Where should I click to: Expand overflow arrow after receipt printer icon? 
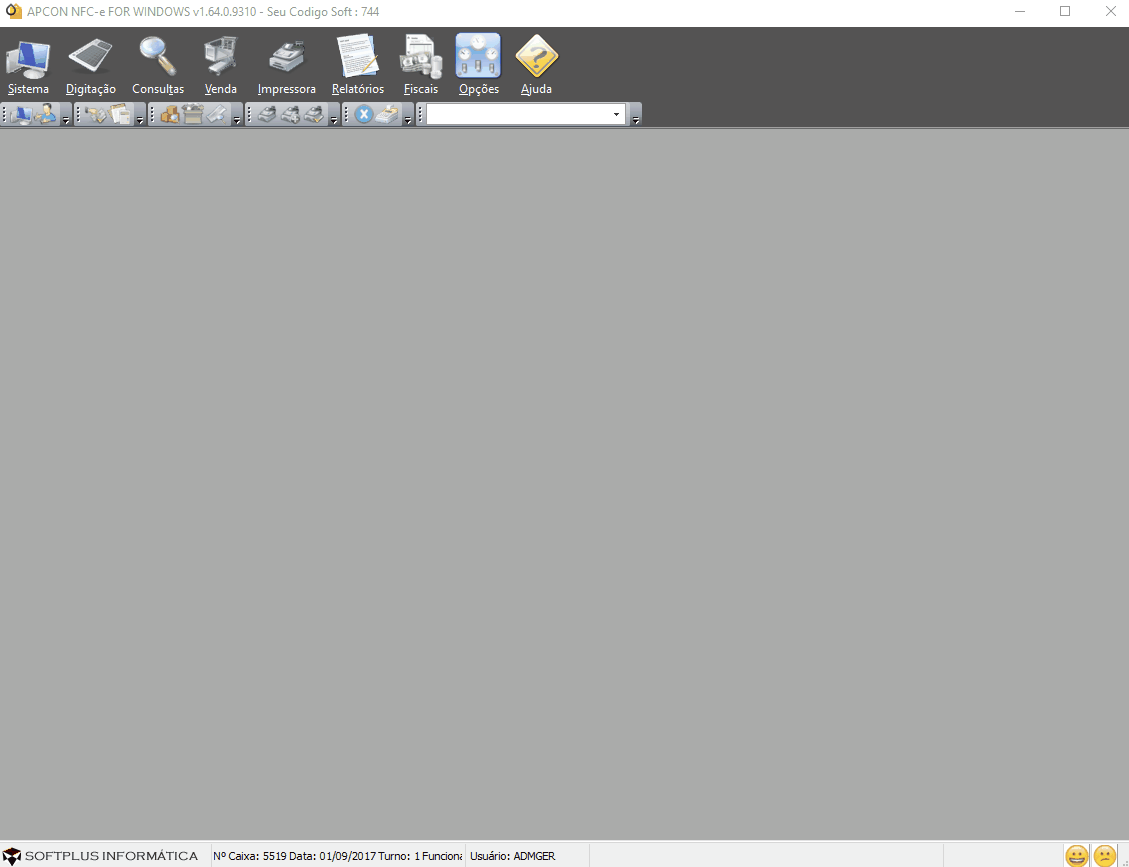[x=408, y=115]
